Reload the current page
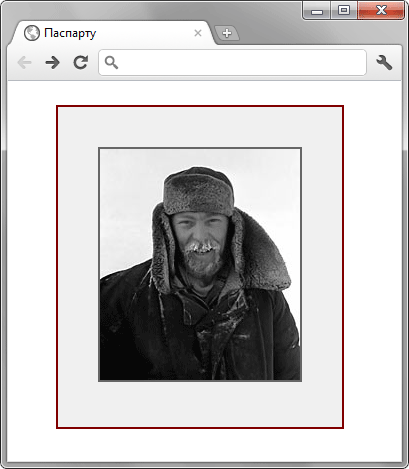 pyautogui.click(x=81, y=62)
